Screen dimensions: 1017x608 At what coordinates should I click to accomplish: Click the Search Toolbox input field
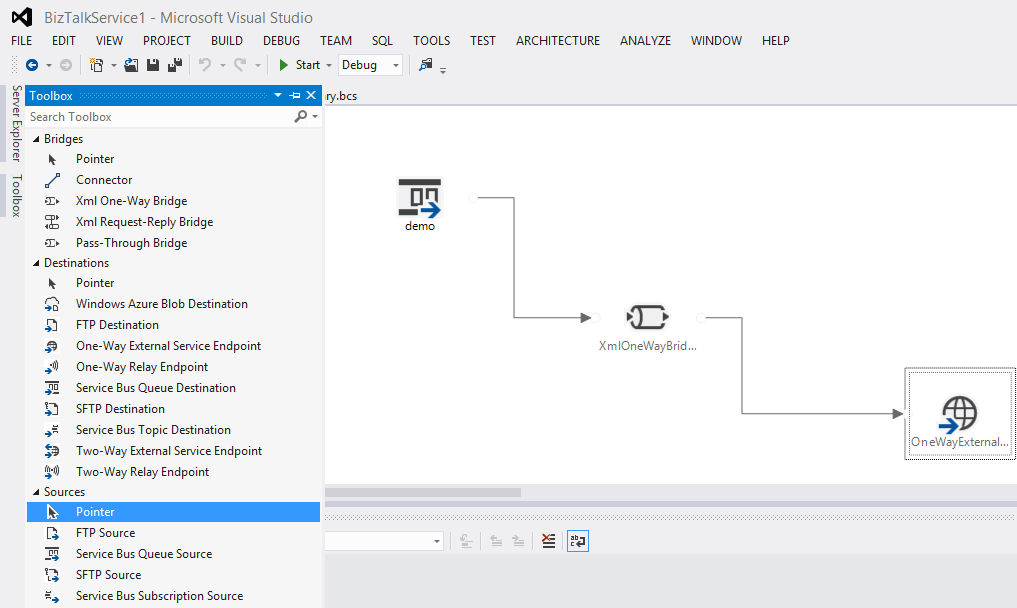[x=160, y=117]
